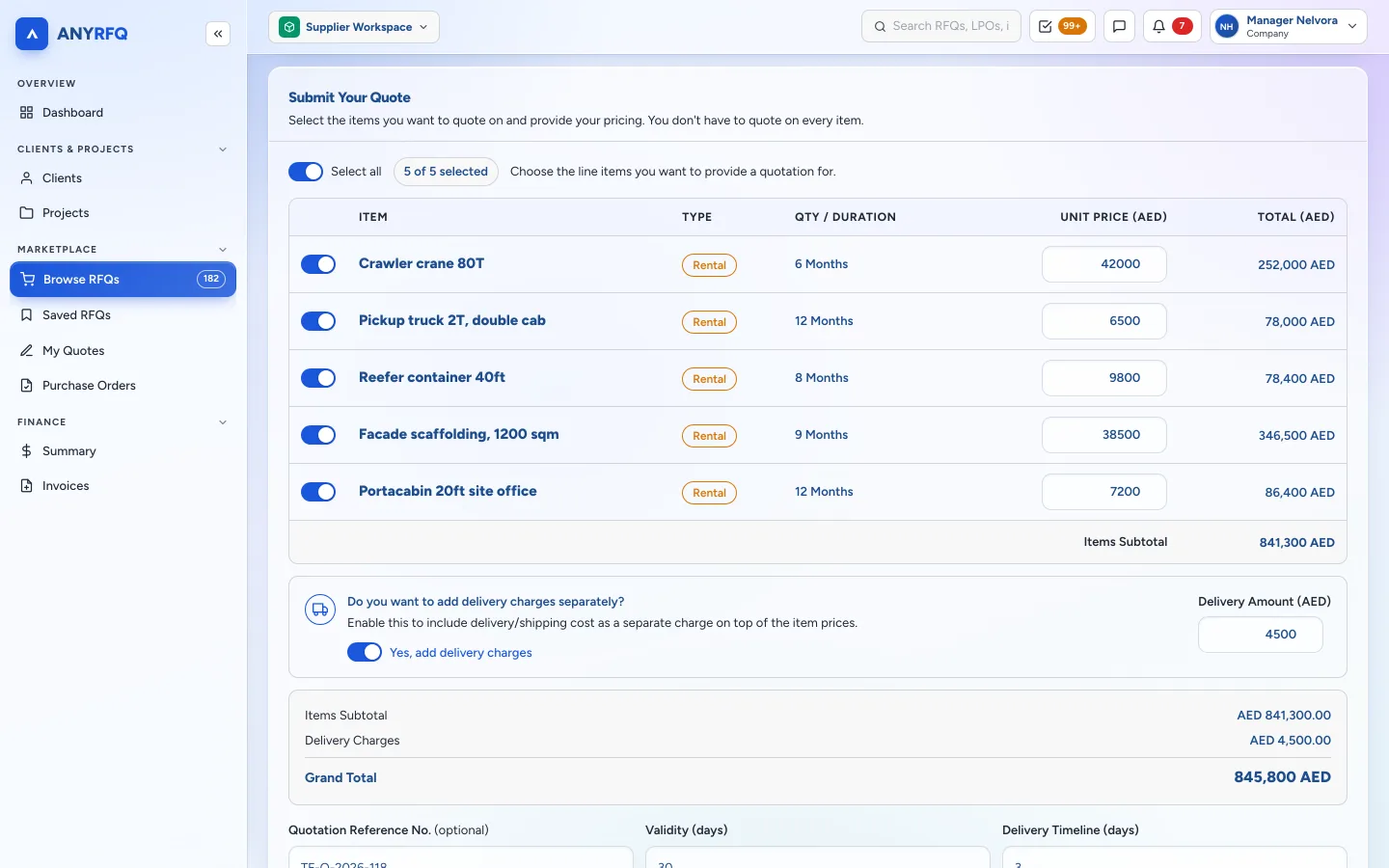Viewport: 1389px width, 868px height.
Task: Open Dashboard in the sidebar
Action: (123, 113)
